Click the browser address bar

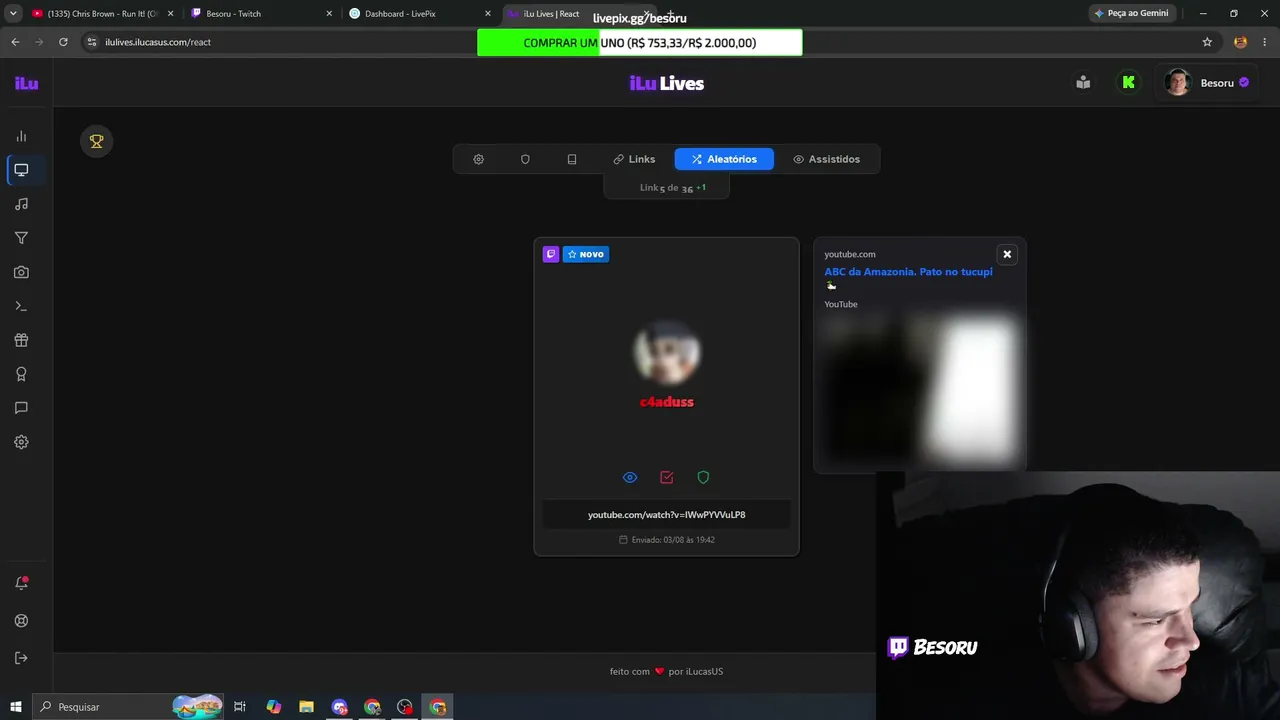(640, 42)
